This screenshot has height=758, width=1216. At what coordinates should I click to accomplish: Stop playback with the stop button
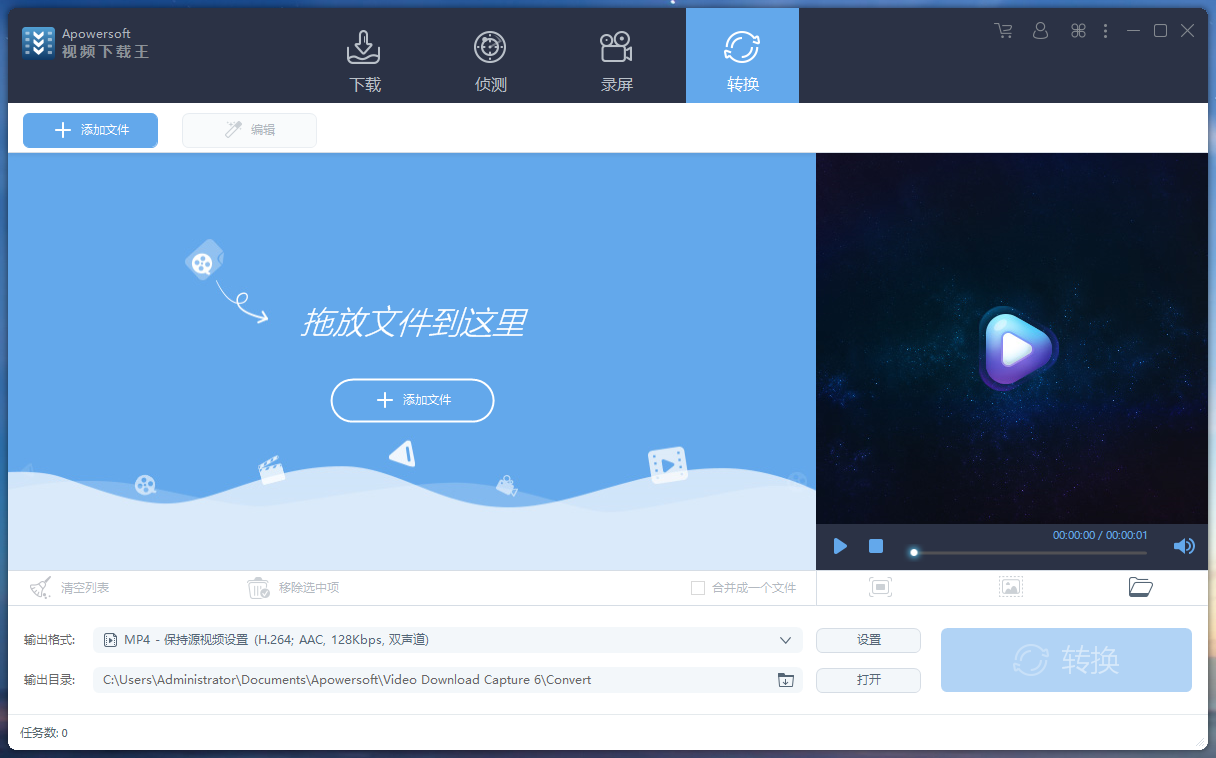click(x=875, y=546)
